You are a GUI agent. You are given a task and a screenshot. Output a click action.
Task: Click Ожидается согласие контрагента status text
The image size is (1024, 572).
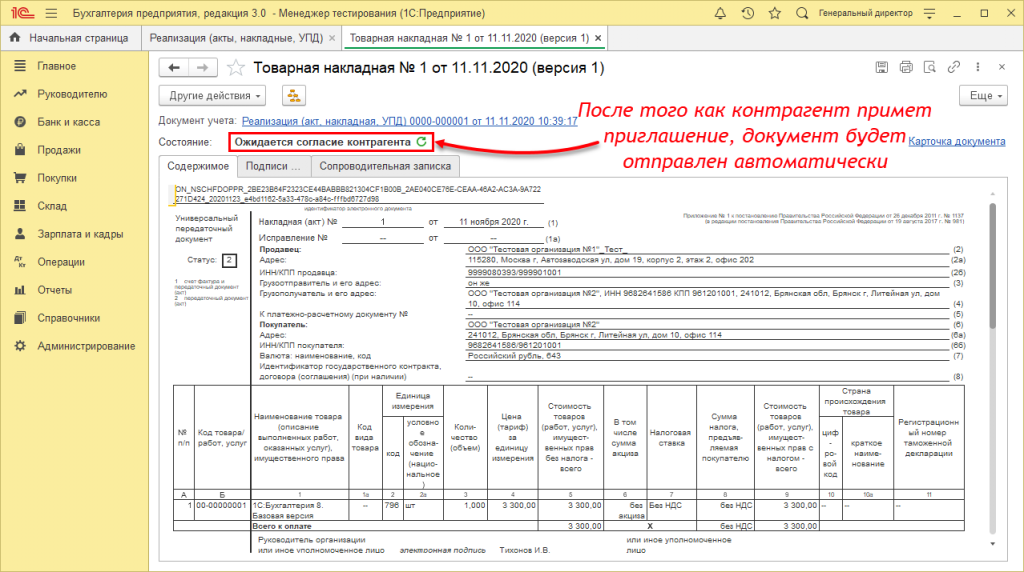(323, 142)
